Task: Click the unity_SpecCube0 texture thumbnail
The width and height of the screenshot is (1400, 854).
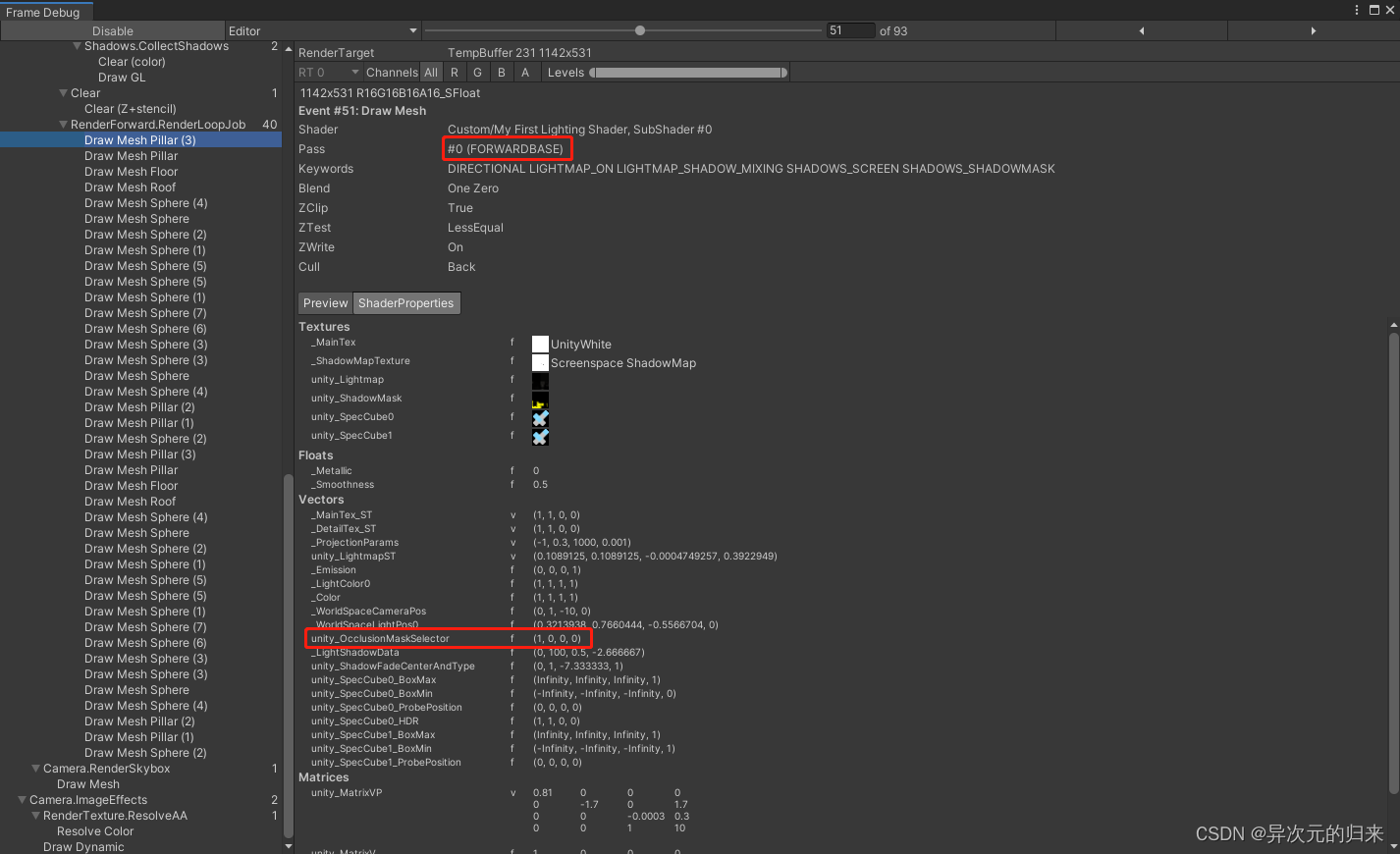Action: (x=540, y=418)
